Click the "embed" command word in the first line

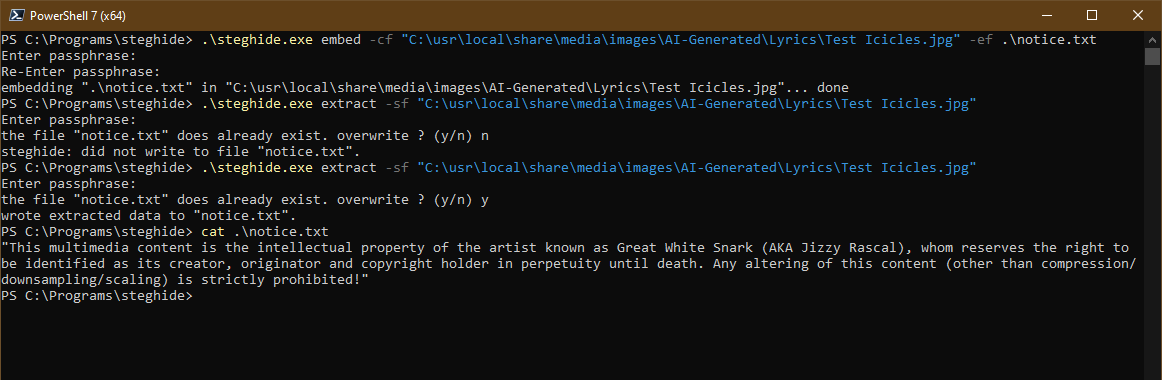coord(342,40)
